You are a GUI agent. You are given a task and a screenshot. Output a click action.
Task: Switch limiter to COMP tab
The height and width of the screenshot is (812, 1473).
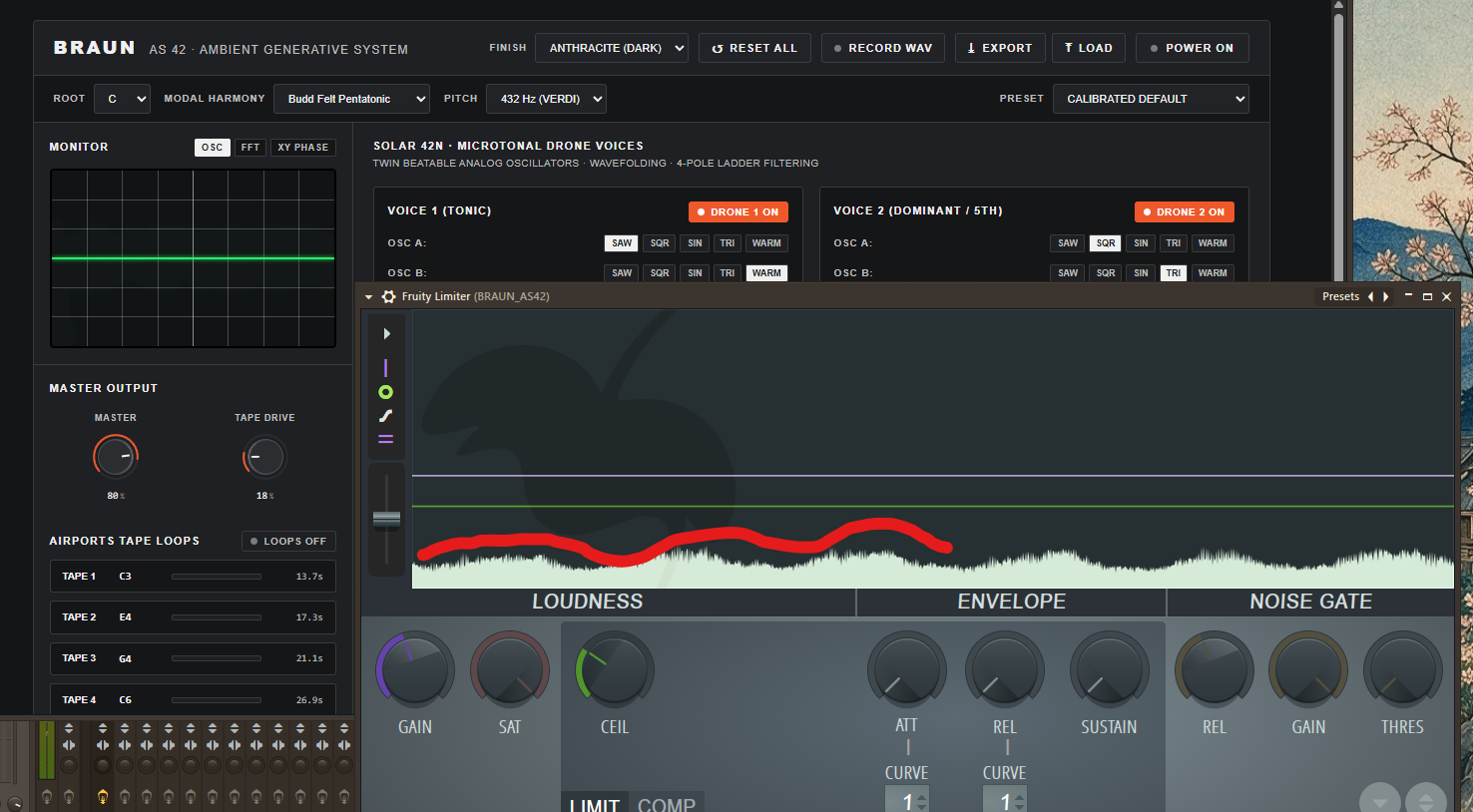pyautogui.click(x=667, y=804)
